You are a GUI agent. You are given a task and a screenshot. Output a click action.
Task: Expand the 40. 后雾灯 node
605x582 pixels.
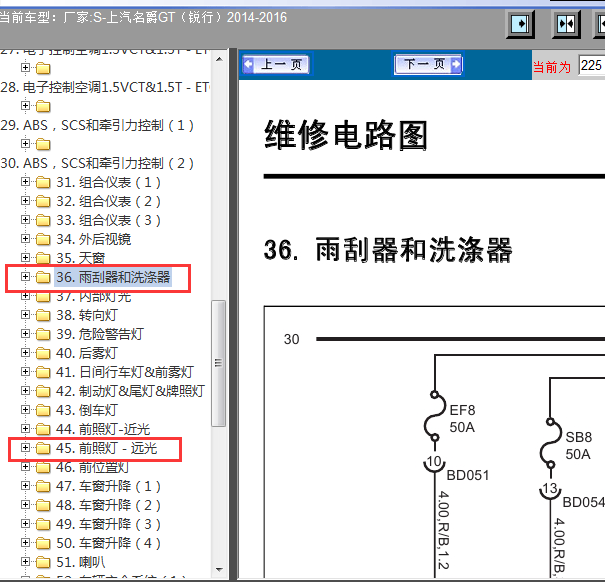pyautogui.click(x=25, y=352)
